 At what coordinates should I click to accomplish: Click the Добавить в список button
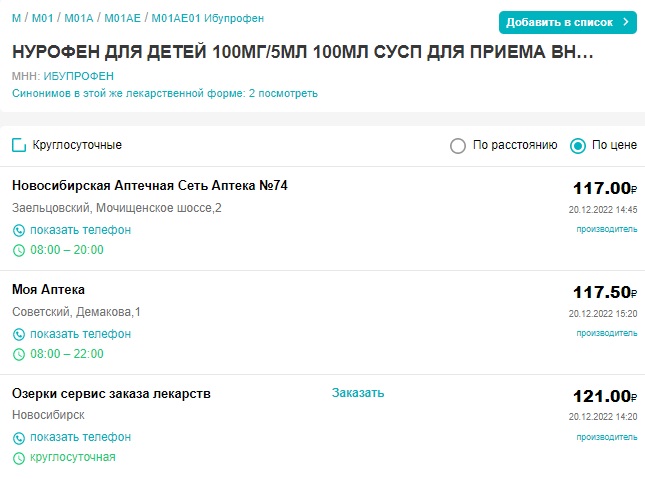coord(567,22)
